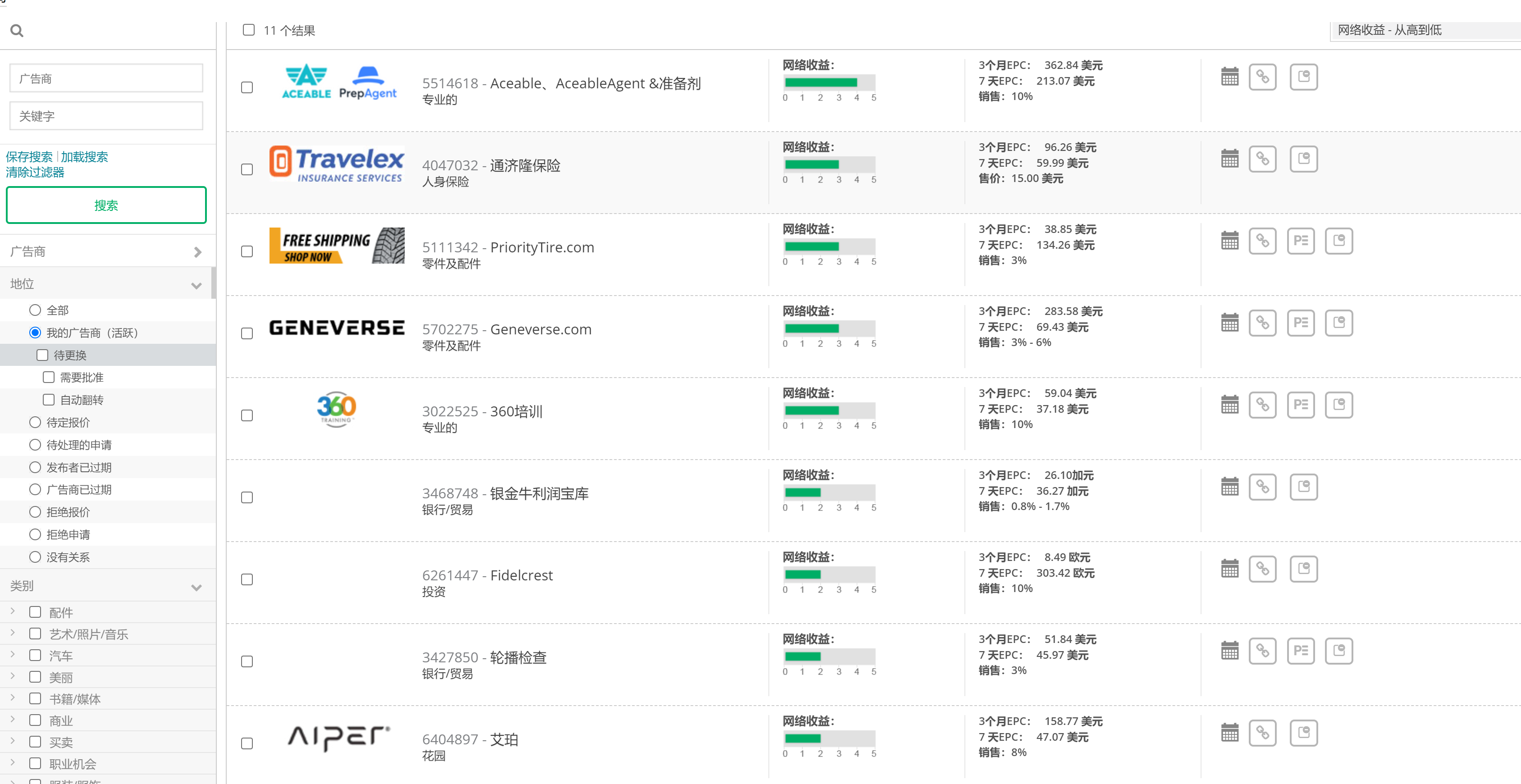Click report icon for 艾珀 row
This screenshot has height=784, width=1521.
(x=1303, y=733)
